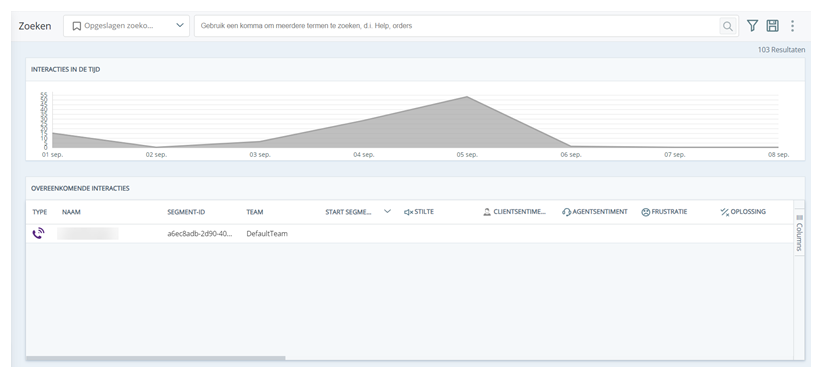Click the phone call type icon

(38, 234)
